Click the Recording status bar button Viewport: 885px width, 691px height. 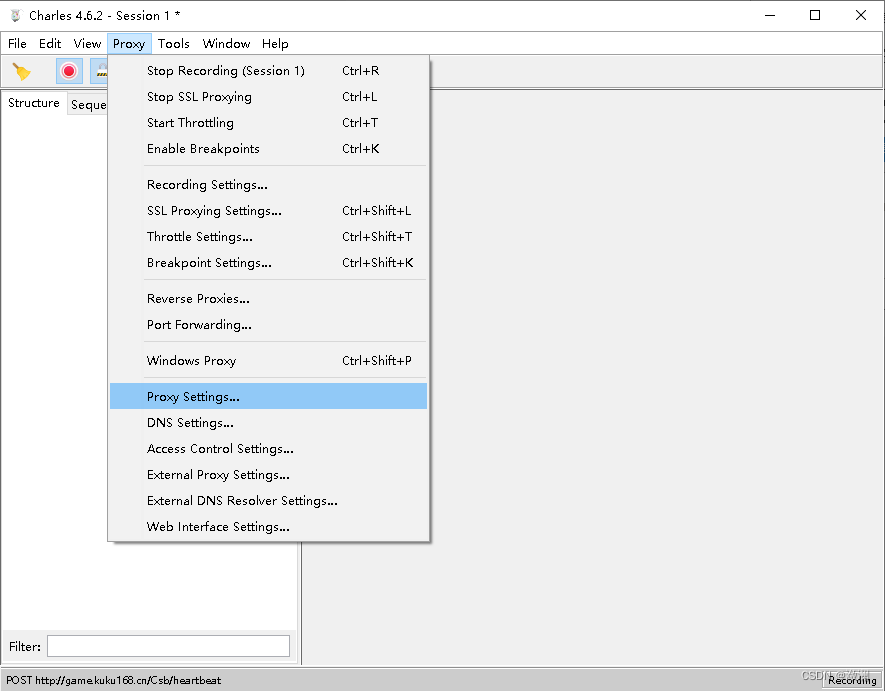click(852, 680)
